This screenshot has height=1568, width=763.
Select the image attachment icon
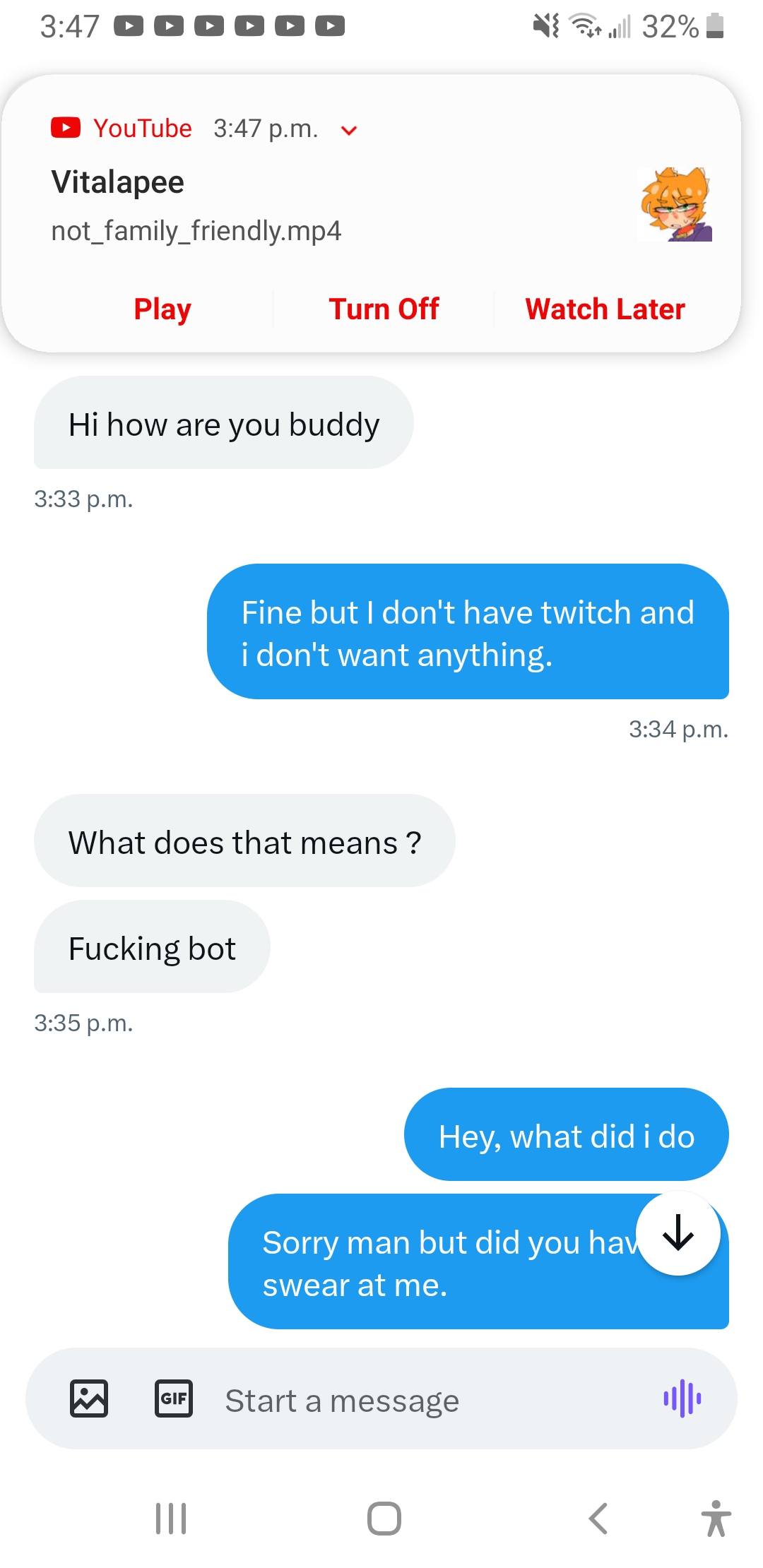coord(87,1399)
